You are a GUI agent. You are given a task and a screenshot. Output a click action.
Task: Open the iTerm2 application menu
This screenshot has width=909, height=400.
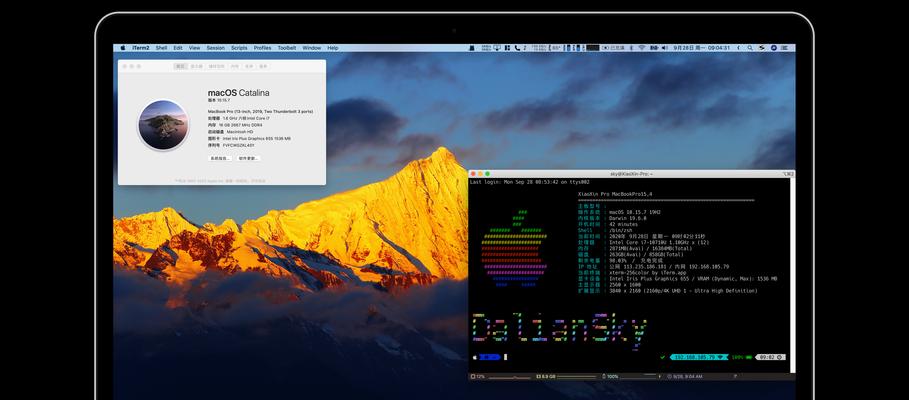tap(141, 48)
